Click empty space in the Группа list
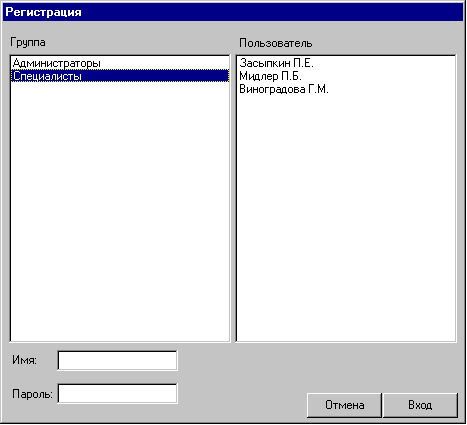The height and width of the screenshot is (425, 467). click(120, 210)
